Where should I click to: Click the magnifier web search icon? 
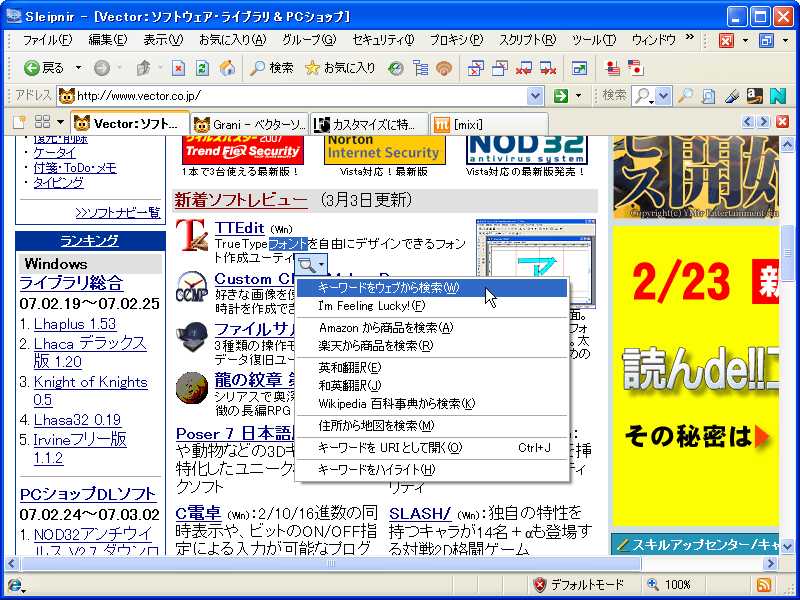[685, 95]
